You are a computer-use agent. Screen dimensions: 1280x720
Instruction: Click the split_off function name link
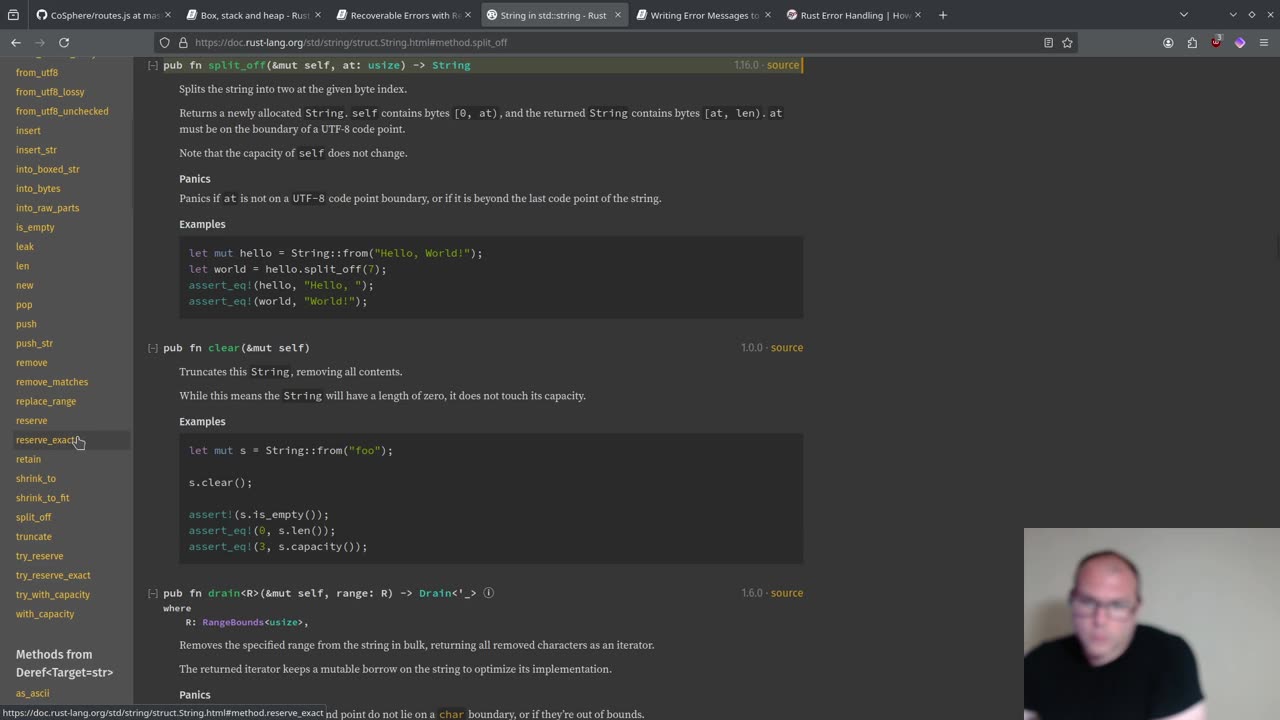click(x=237, y=65)
